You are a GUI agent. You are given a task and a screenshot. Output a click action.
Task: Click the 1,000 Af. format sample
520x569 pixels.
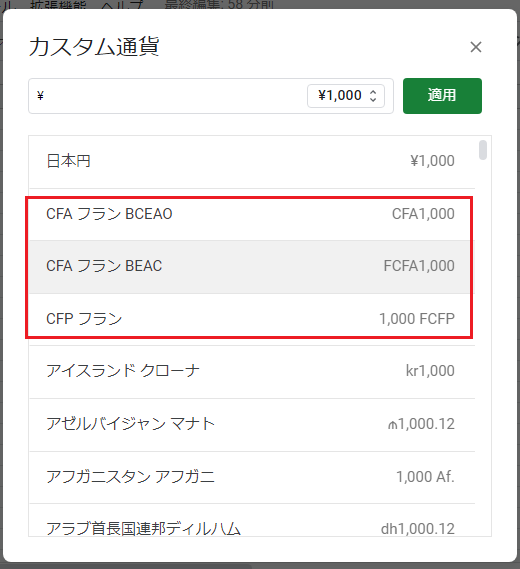(x=425, y=477)
